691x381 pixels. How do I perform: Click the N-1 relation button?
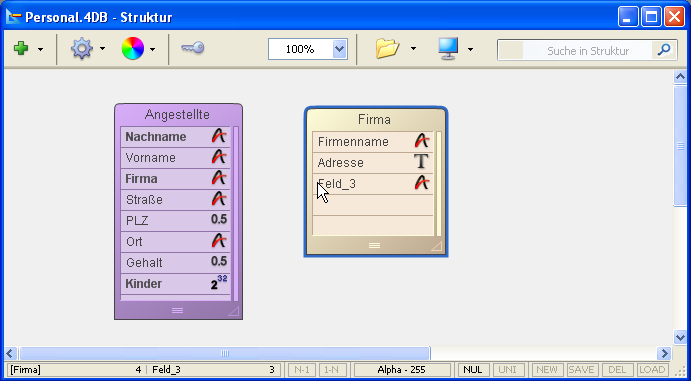(302, 370)
